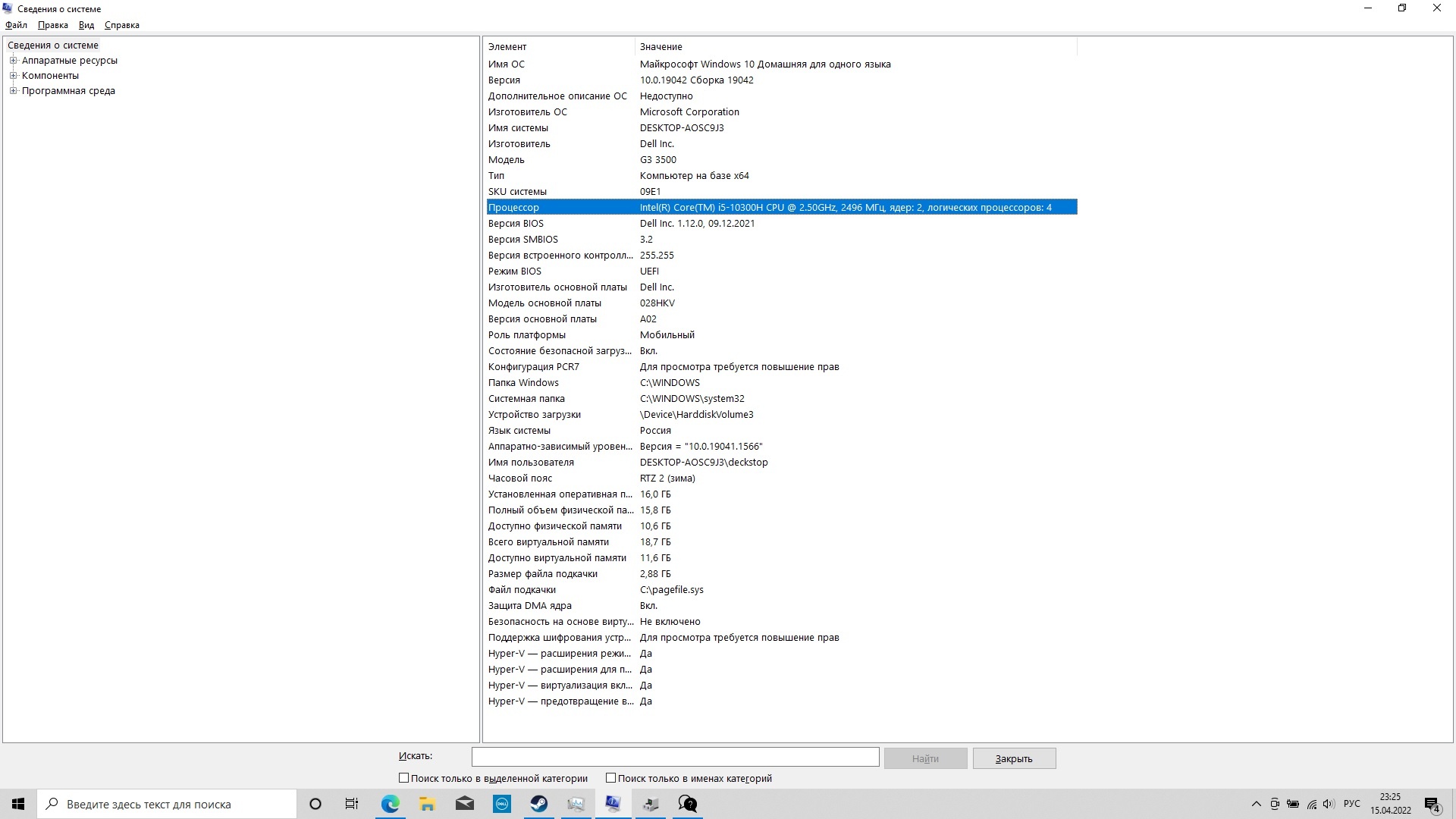Open the performance monitor taskbar icon
Viewport: 1456px width, 819px height.
pyautogui.click(x=576, y=804)
